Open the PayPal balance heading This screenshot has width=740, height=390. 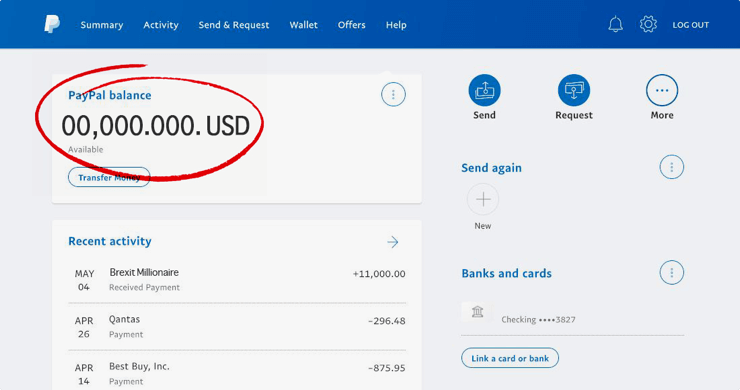(x=109, y=95)
